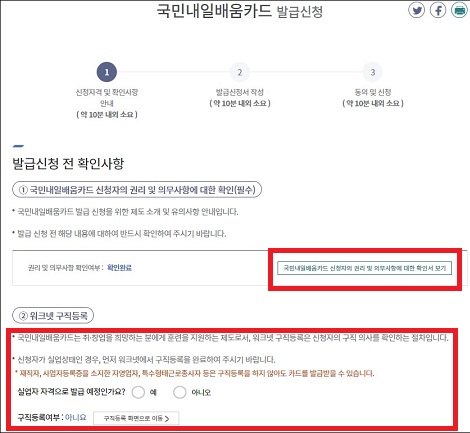The width and height of the screenshot is (470, 433).
Task: Click ② 워크넷 구직등록 label
Action: point(53,316)
